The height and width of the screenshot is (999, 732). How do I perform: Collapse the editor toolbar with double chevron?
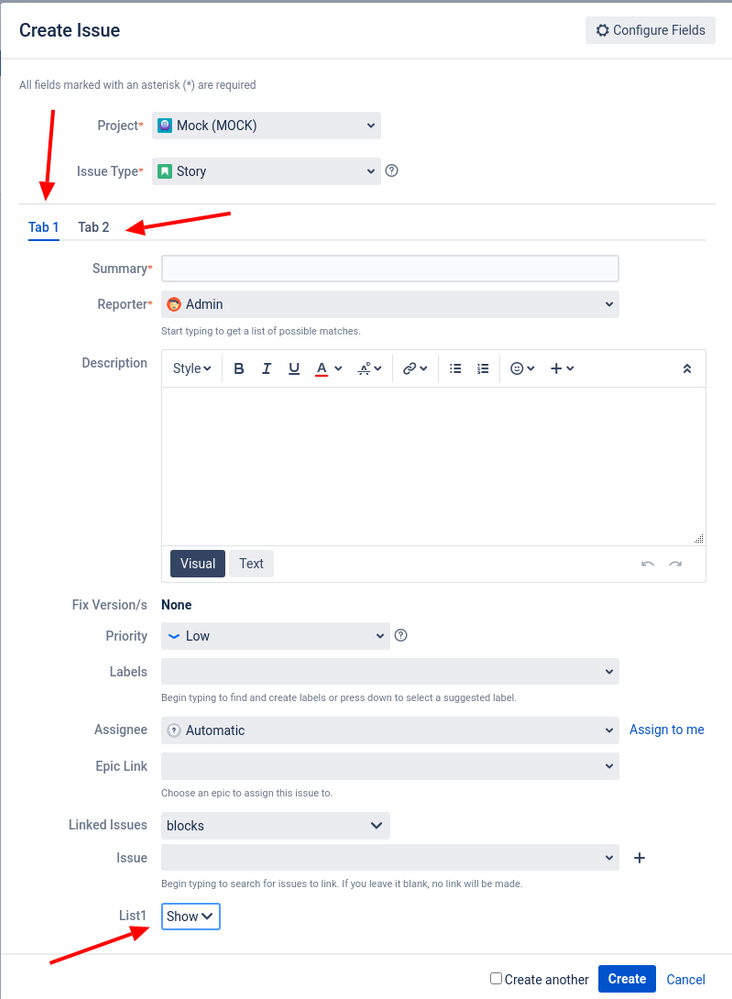click(x=687, y=368)
